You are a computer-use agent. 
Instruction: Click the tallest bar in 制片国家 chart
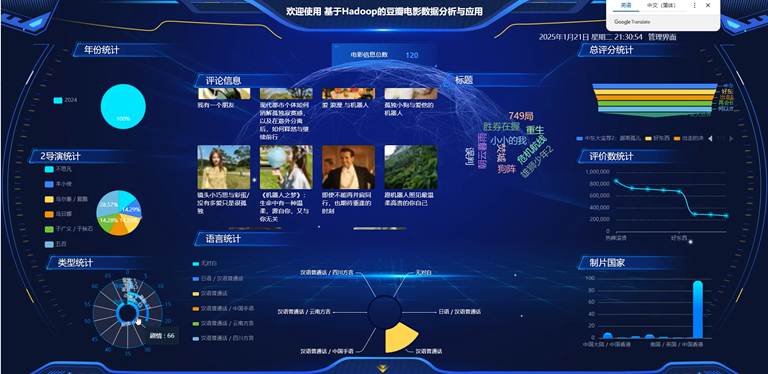click(698, 309)
